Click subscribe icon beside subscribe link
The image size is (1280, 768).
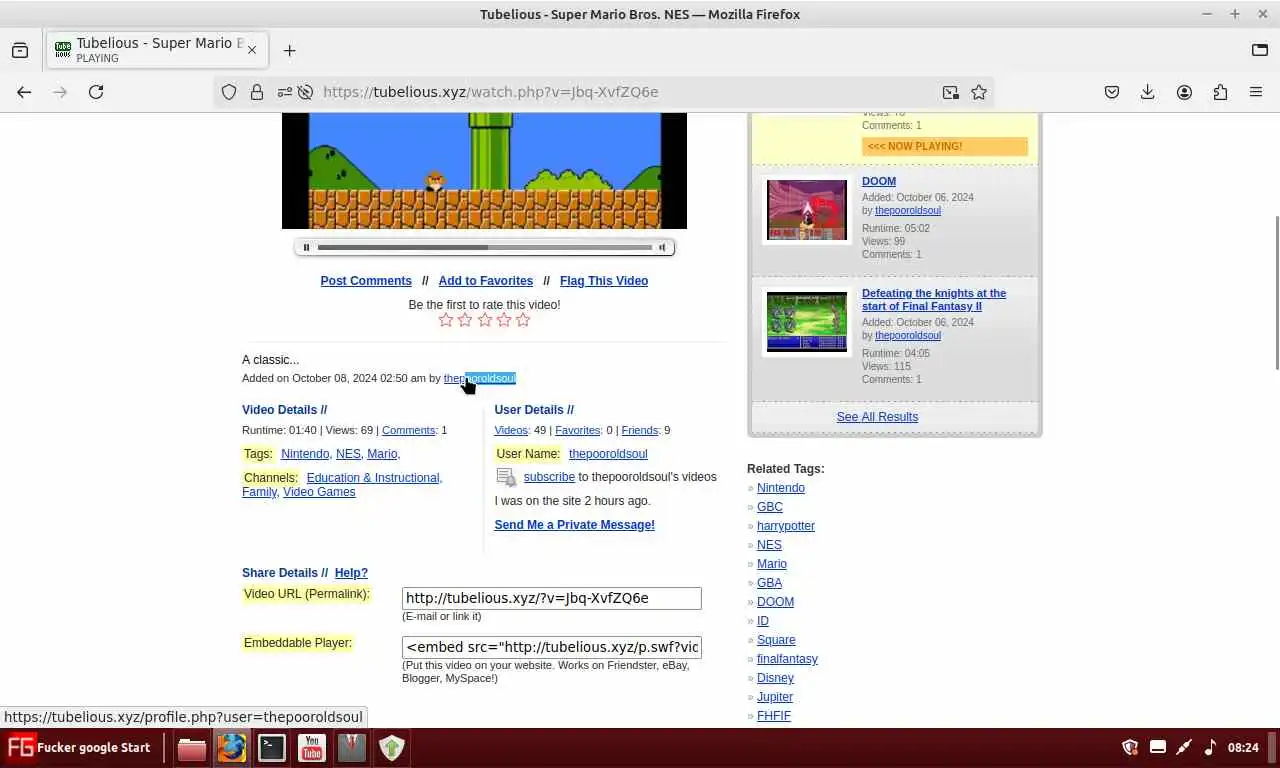(506, 477)
